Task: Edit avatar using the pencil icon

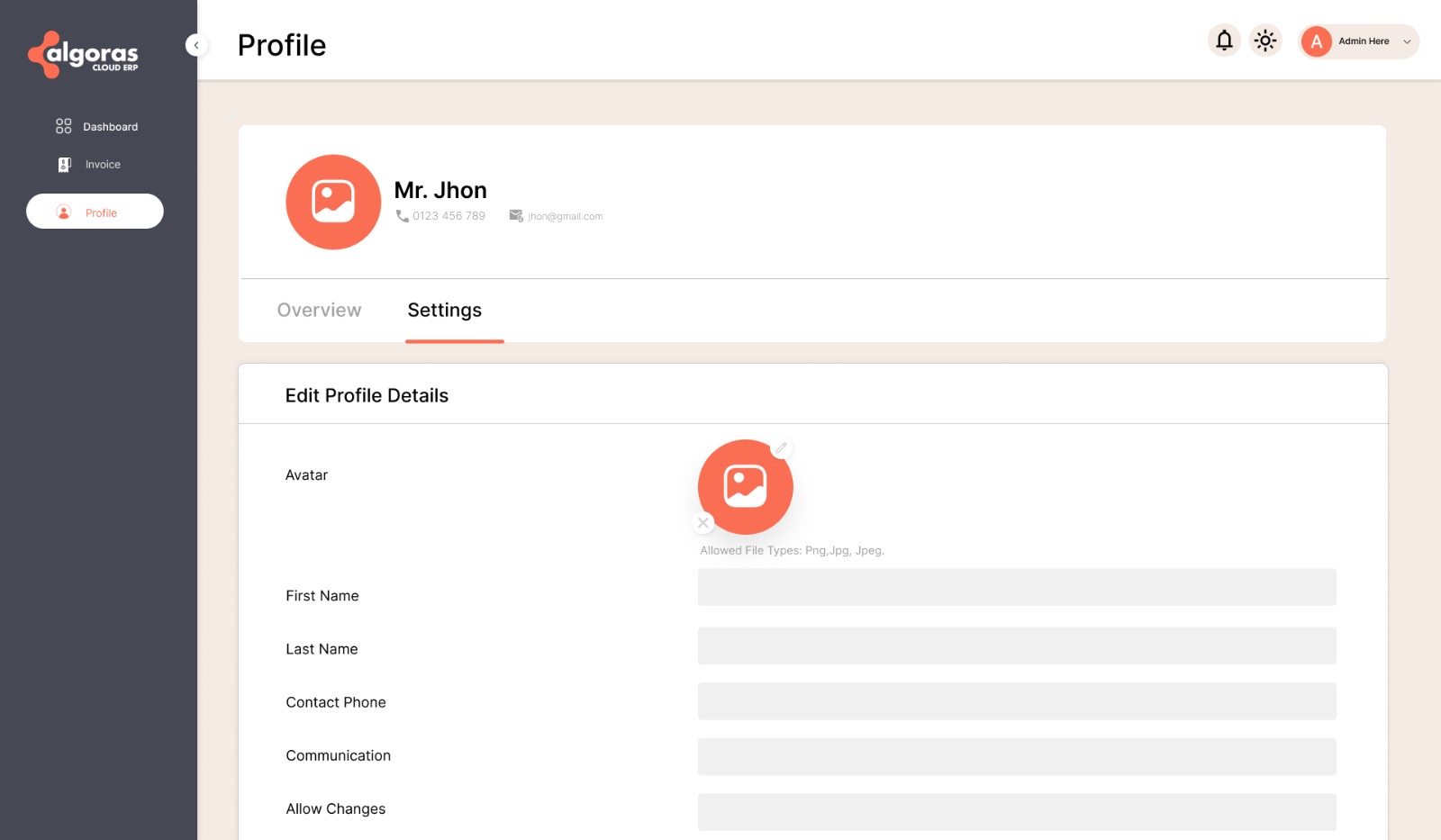Action: (x=781, y=448)
